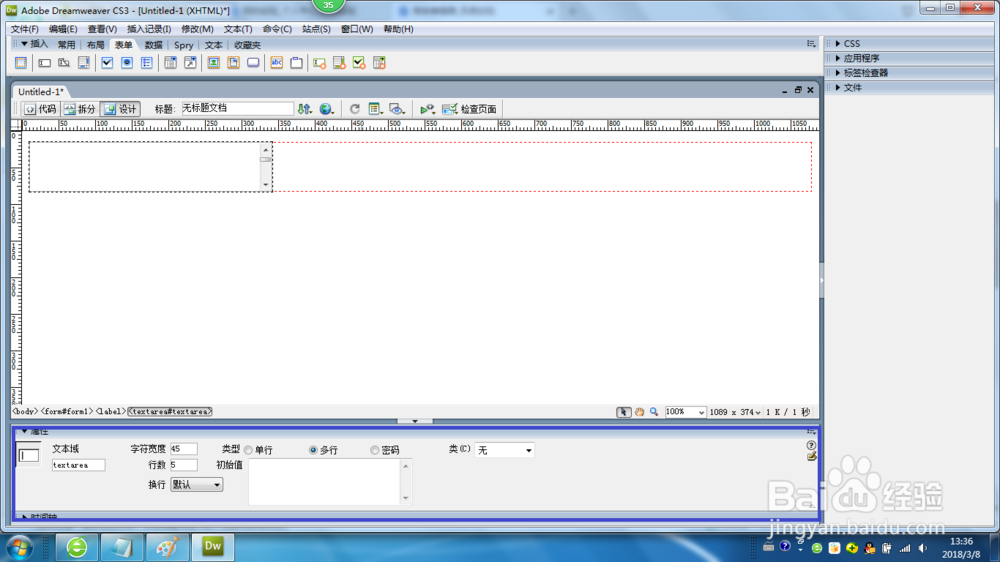Choose the Select tool in status bar
The width and height of the screenshot is (1000, 562).
(624, 412)
